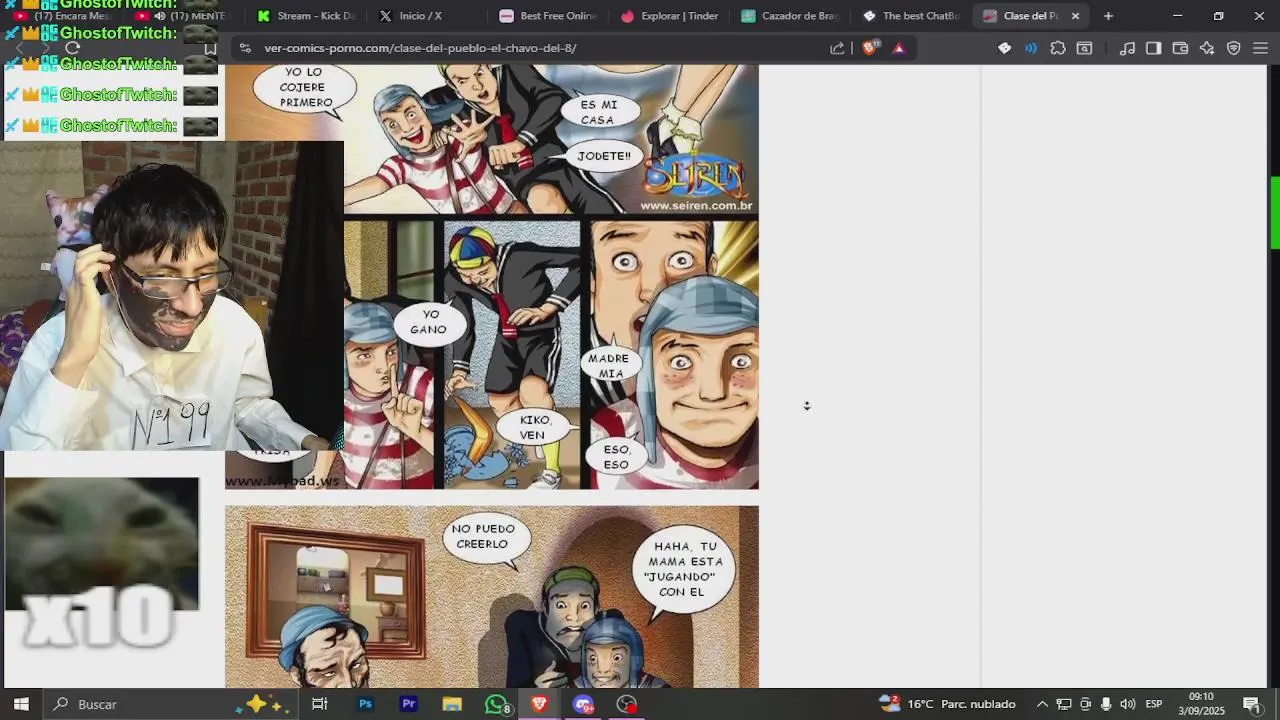View site information icon in address bar

[x=244, y=48]
